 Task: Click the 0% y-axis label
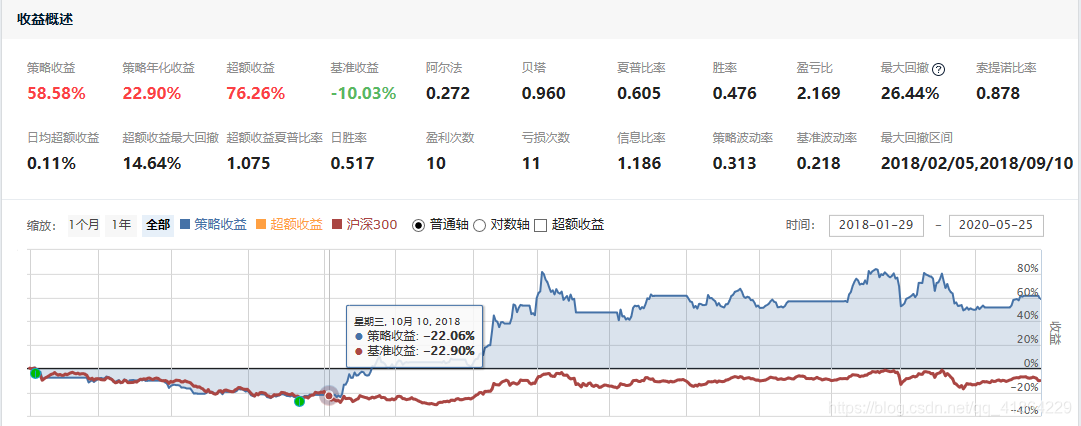pyautogui.click(x=1030, y=363)
